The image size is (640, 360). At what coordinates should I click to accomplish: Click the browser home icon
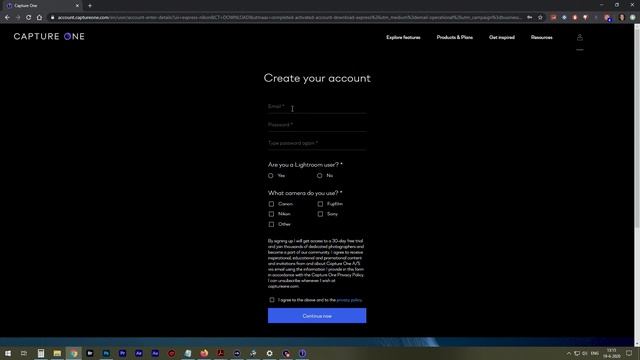pyautogui.click(x=39, y=18)
